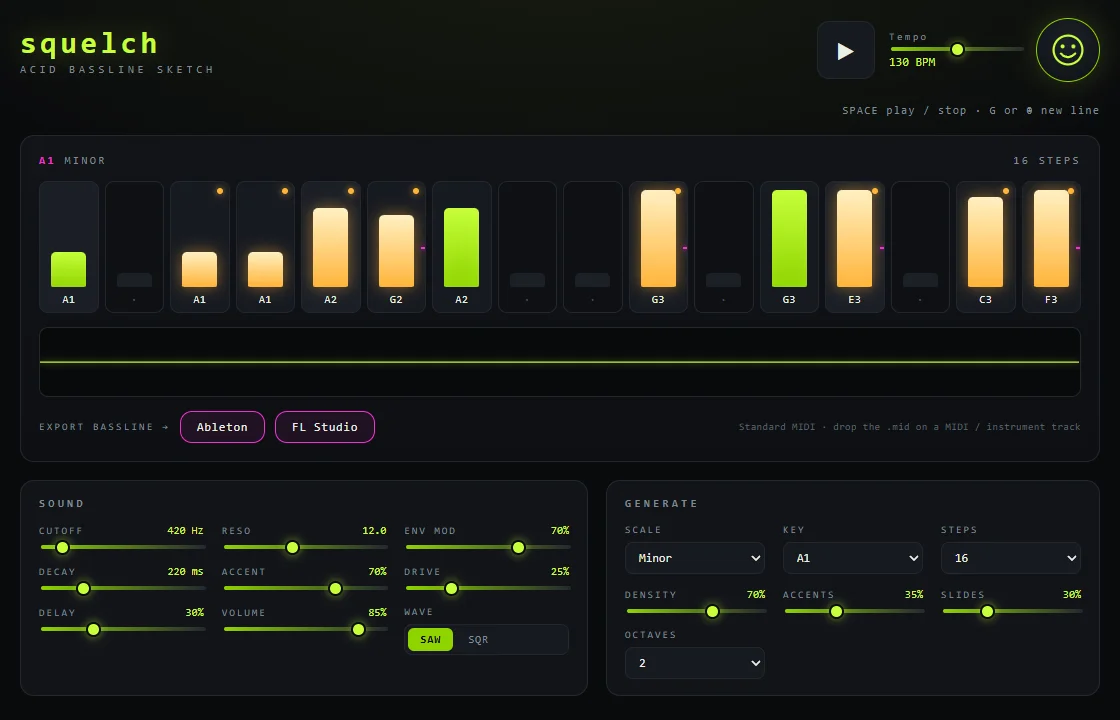Export the bassline to FL Studio
1120x720 pixels.
pyautogui.click(x=325, y=427)
